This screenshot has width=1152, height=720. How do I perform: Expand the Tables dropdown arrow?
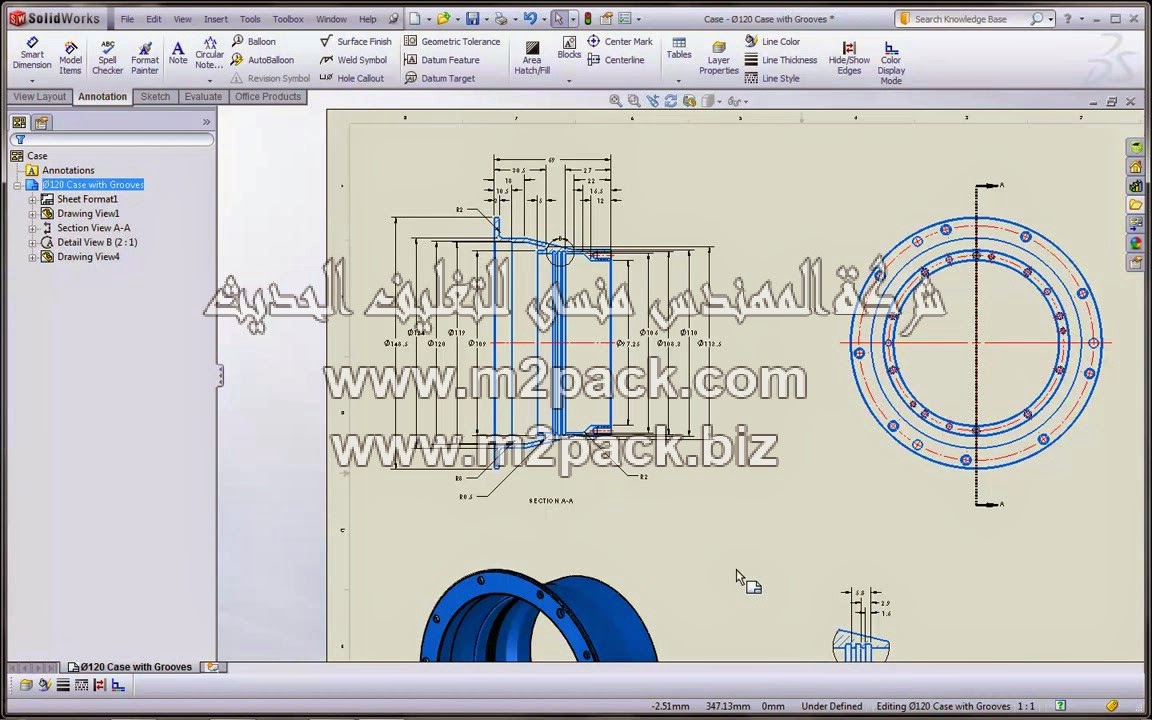[x=678, y=81]
